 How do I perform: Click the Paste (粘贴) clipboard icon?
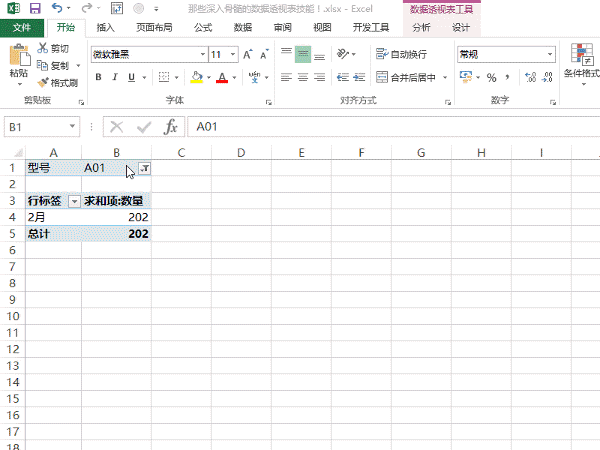pos(18,61)
